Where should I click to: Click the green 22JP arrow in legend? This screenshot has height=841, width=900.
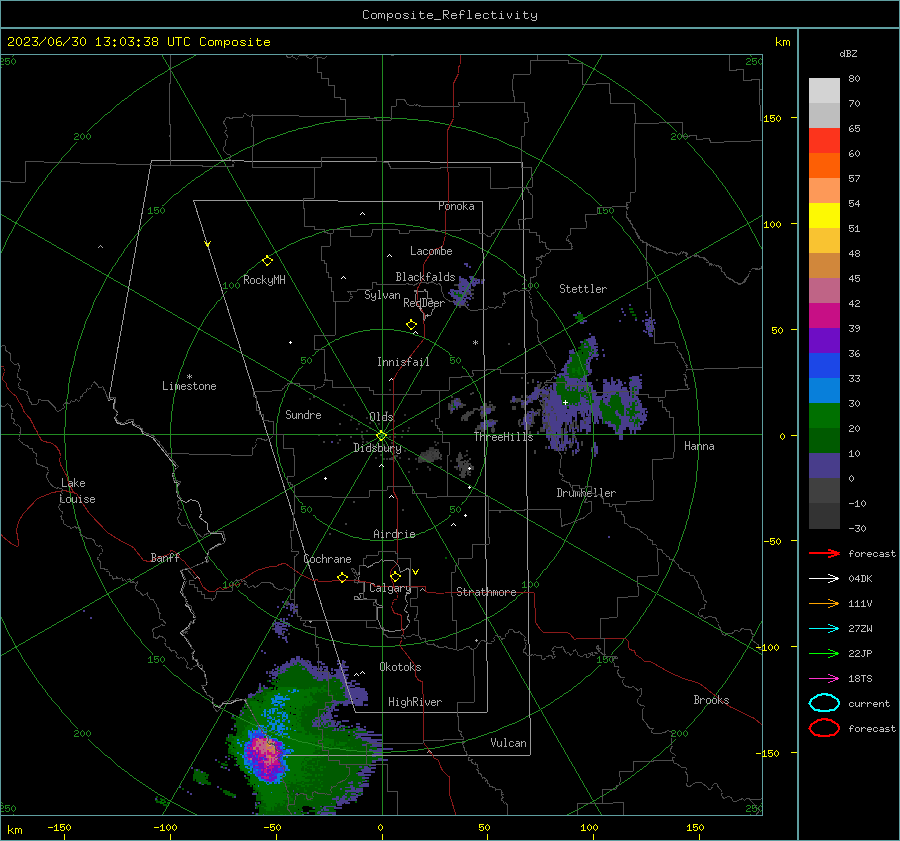(x=824, y=653)
